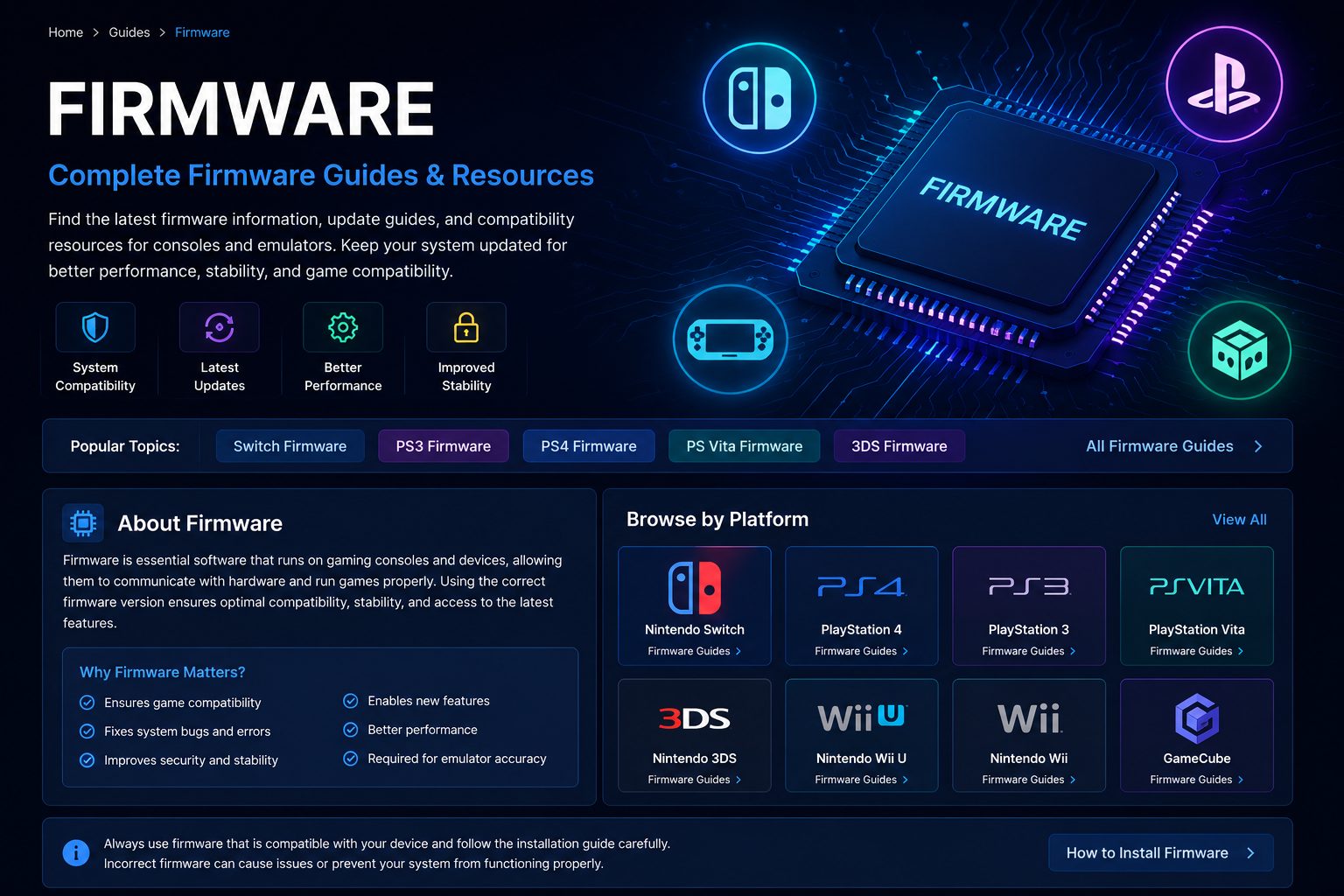This screenshot has height=896, width=1344.
Task: Click the GameCube logo in platform grid
Action: click(x=1196, y=718)
